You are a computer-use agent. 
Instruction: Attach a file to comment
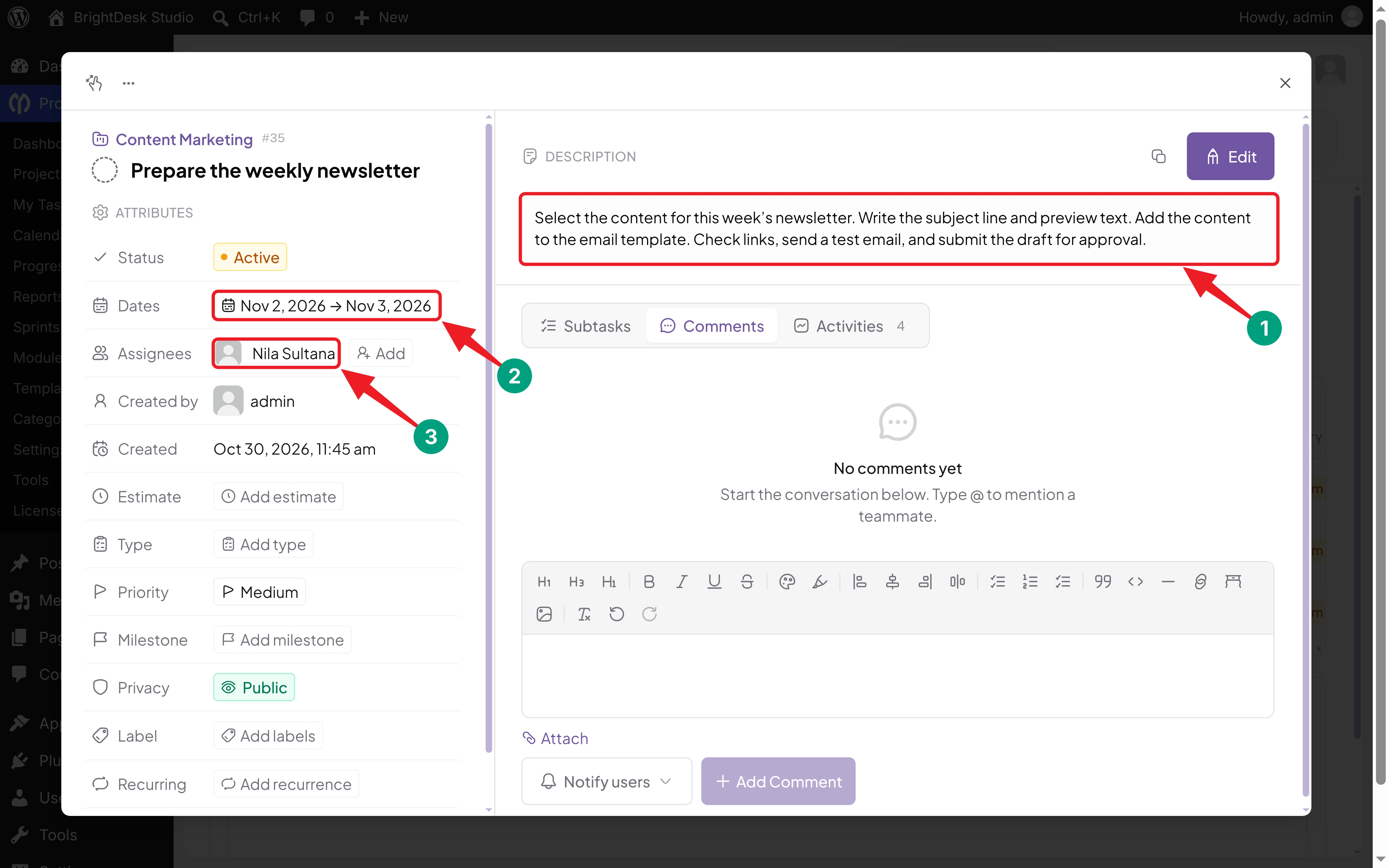point(556,738)
